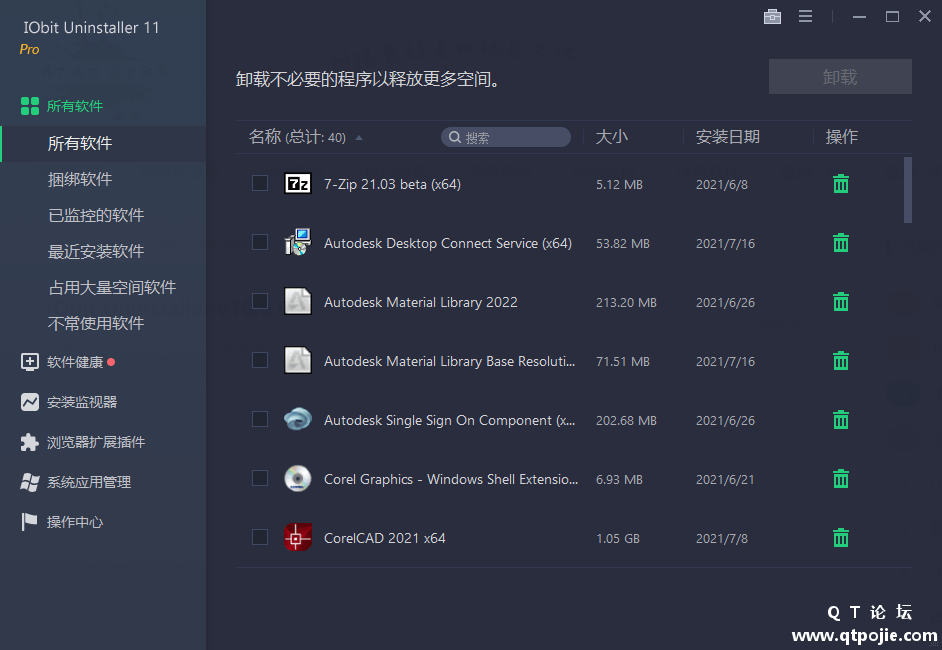Open the hamburger menu icon
Viewport: 942px width, 650px height.
805,16
